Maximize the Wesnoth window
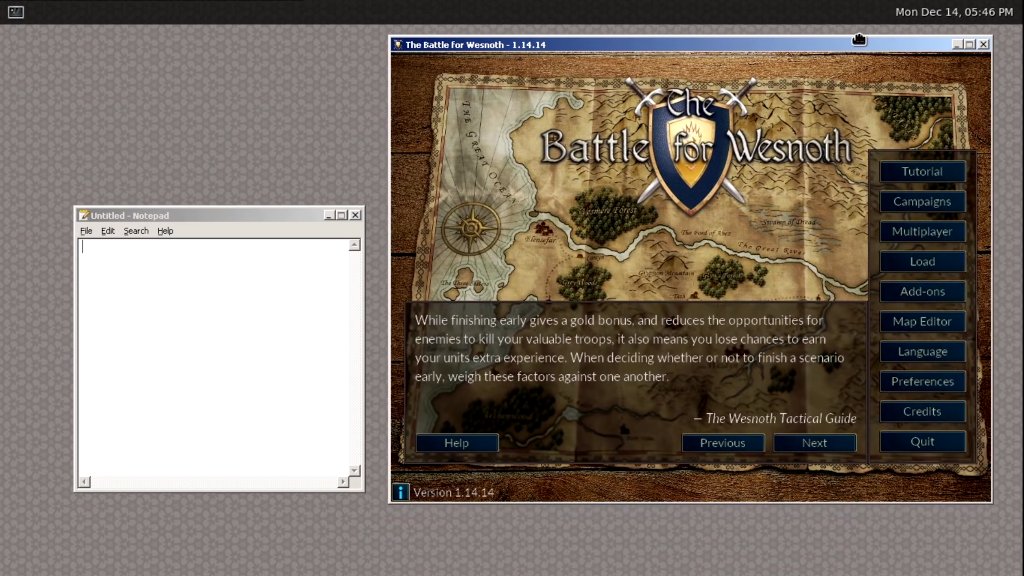The width and height of the screenshot is (1024, 576). point(970,44)
